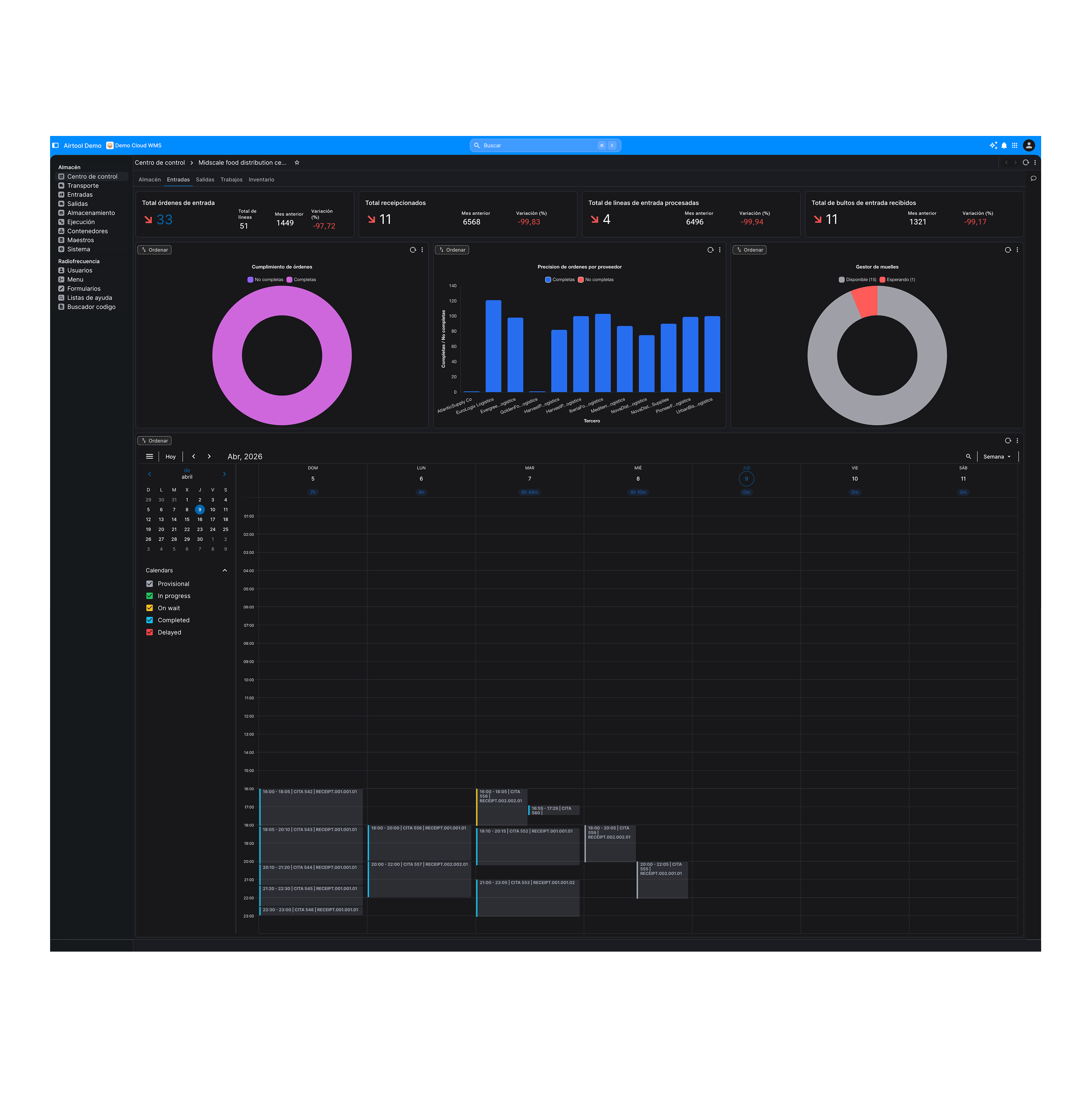Toggle the calendar hamburger menu icon

point(150,457)
